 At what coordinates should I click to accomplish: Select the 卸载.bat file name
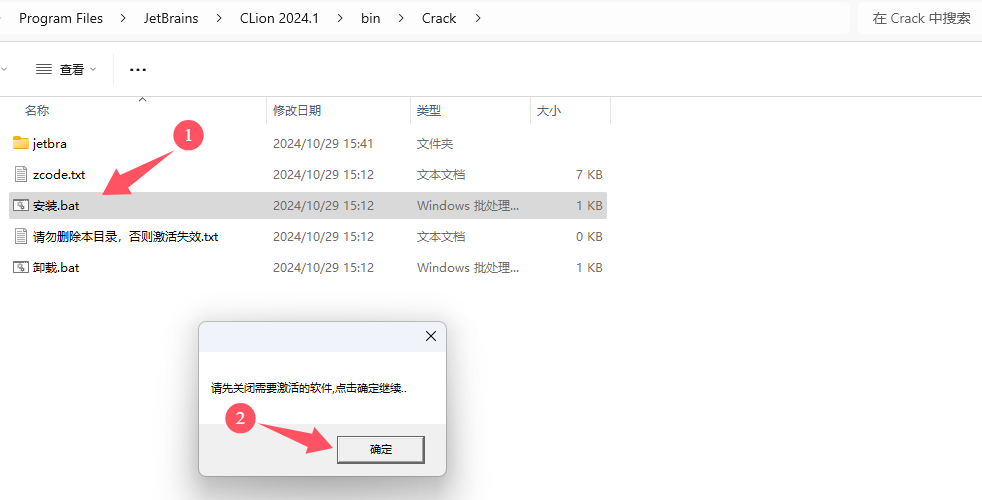click(x=56, y=268)
